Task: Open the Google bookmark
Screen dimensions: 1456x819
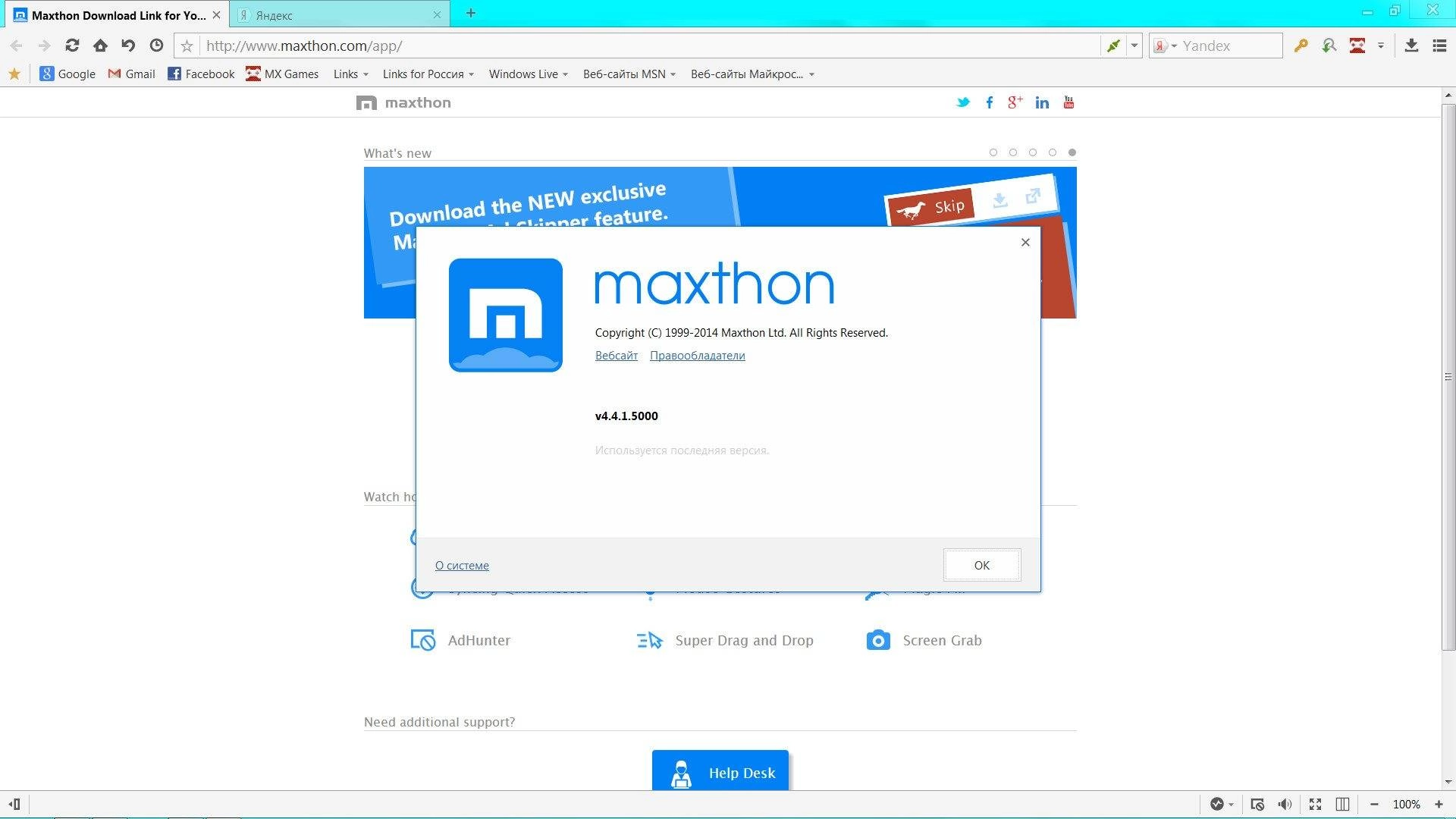Action: click(67, 74)
